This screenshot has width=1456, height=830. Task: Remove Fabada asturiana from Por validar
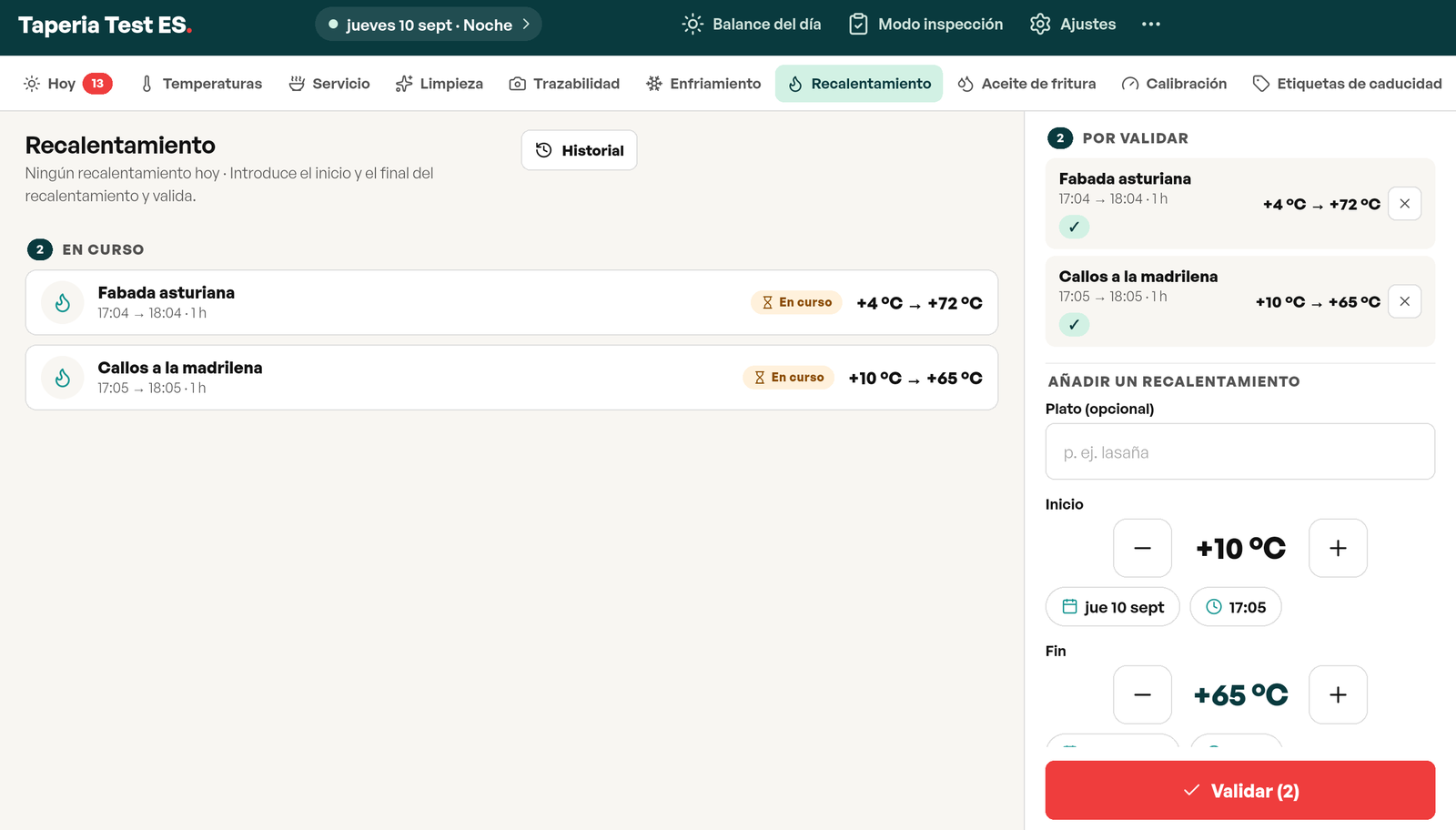pos(1405,204)
